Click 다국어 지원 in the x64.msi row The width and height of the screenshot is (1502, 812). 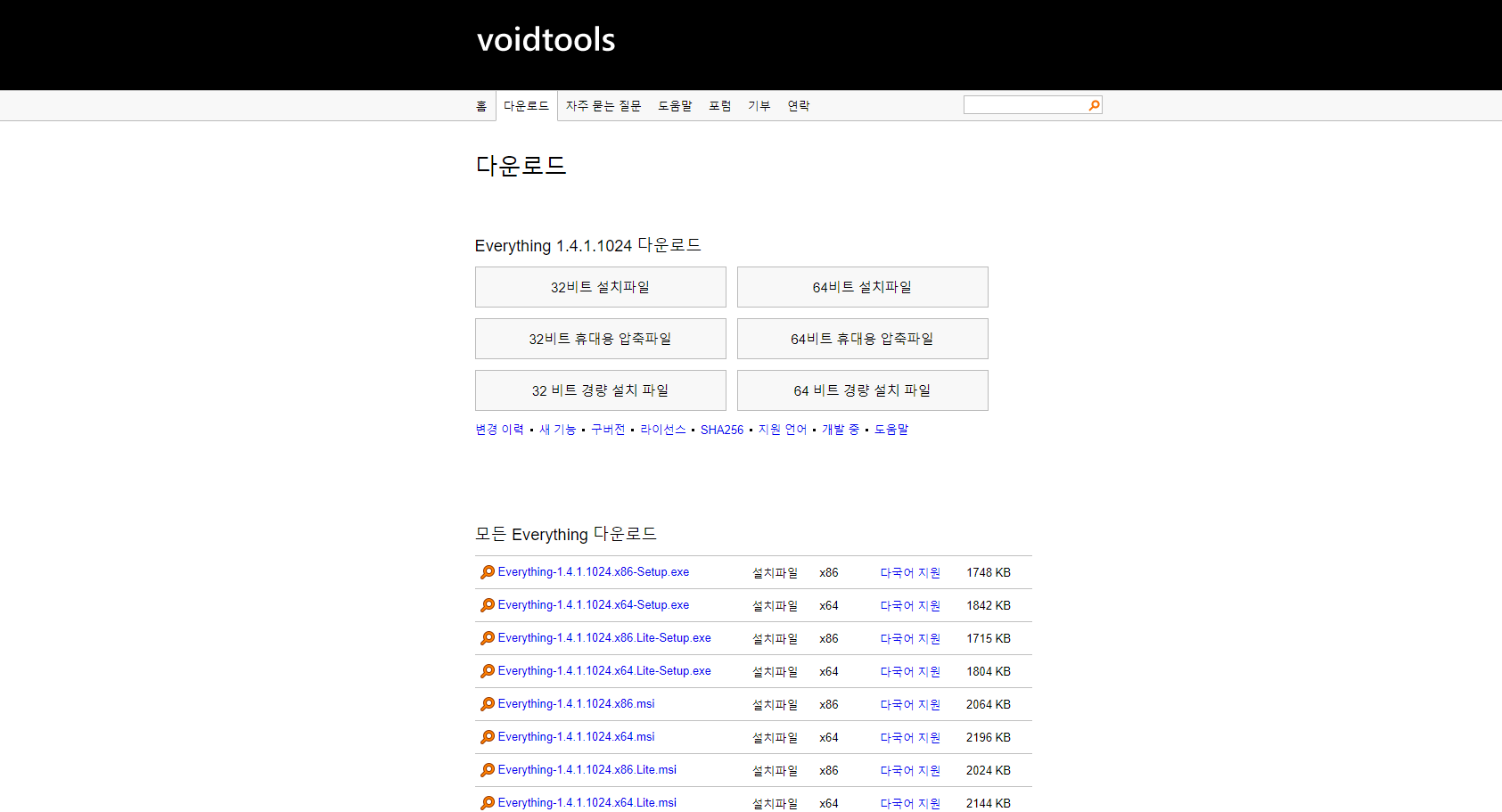pos(910,738)
